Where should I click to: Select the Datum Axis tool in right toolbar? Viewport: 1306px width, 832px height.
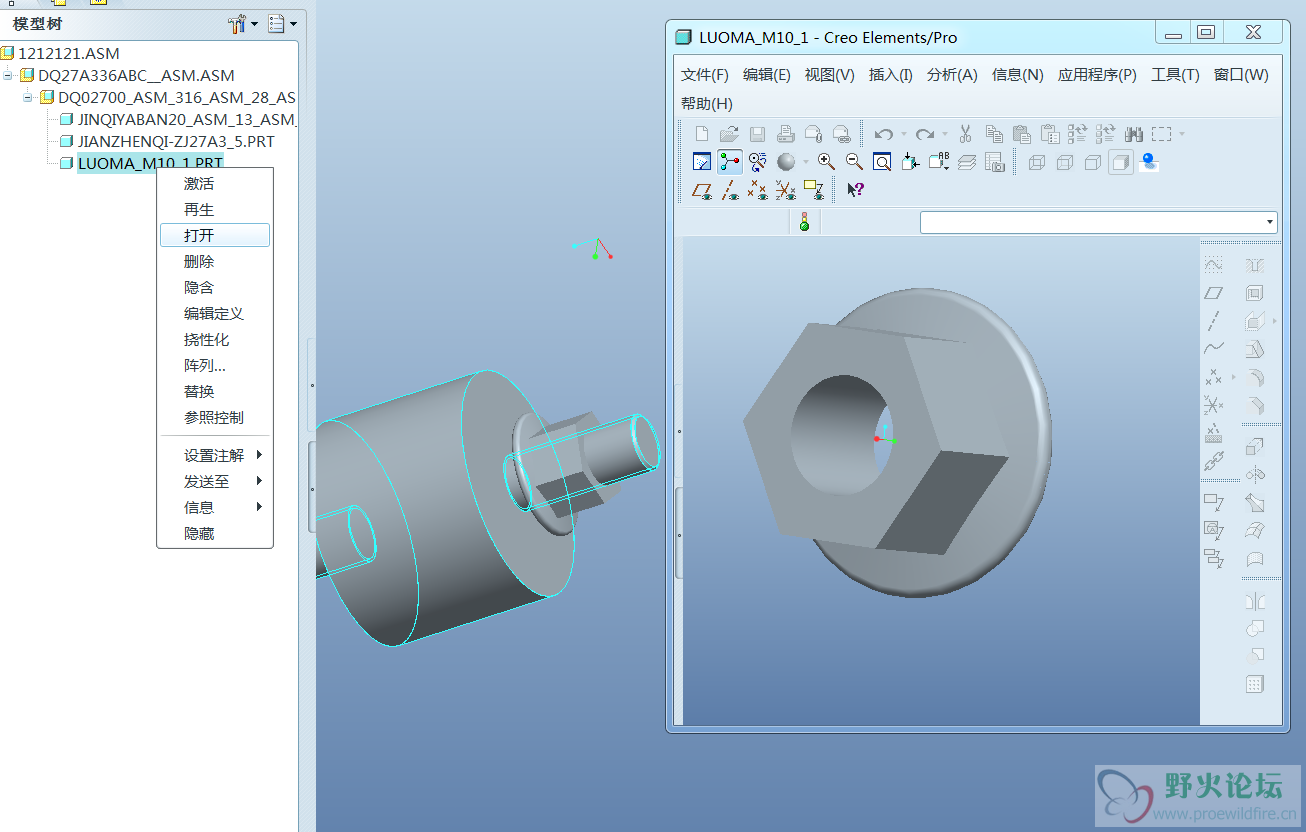tap(1213, 321)
